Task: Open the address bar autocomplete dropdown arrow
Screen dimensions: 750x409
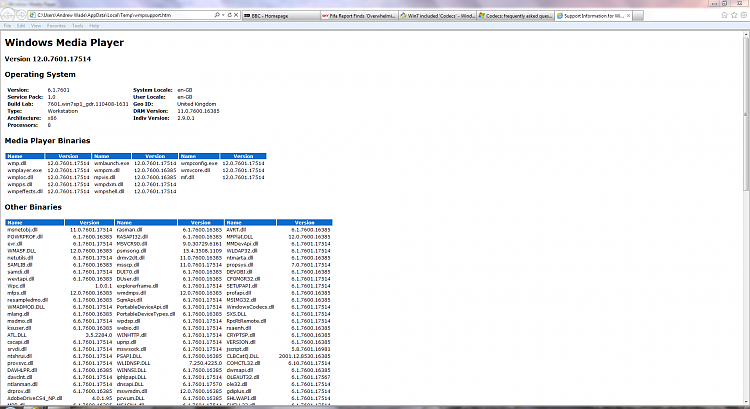Action: coord(223,15)
